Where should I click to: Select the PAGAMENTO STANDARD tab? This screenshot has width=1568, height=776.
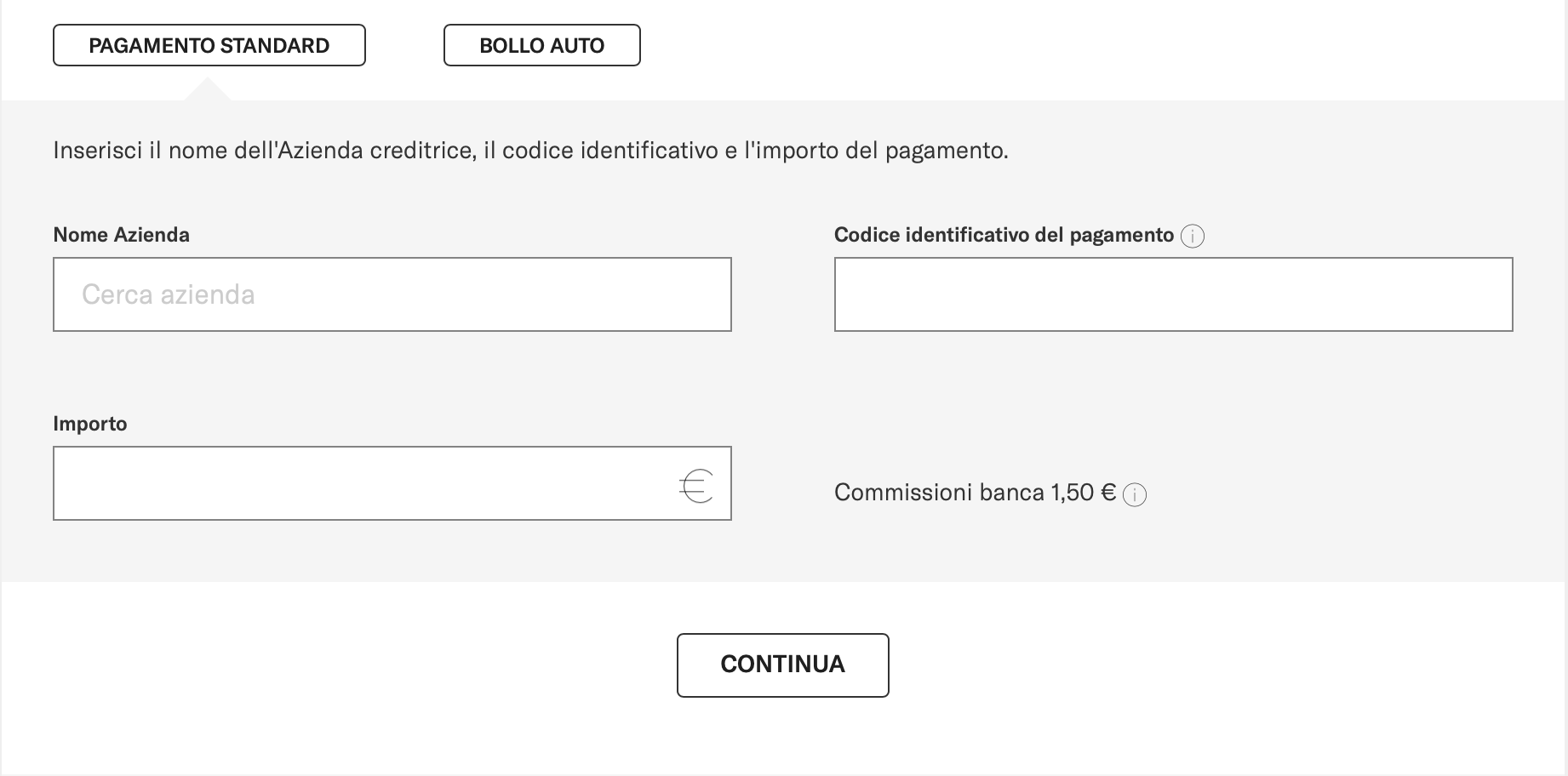click(209, 45)
